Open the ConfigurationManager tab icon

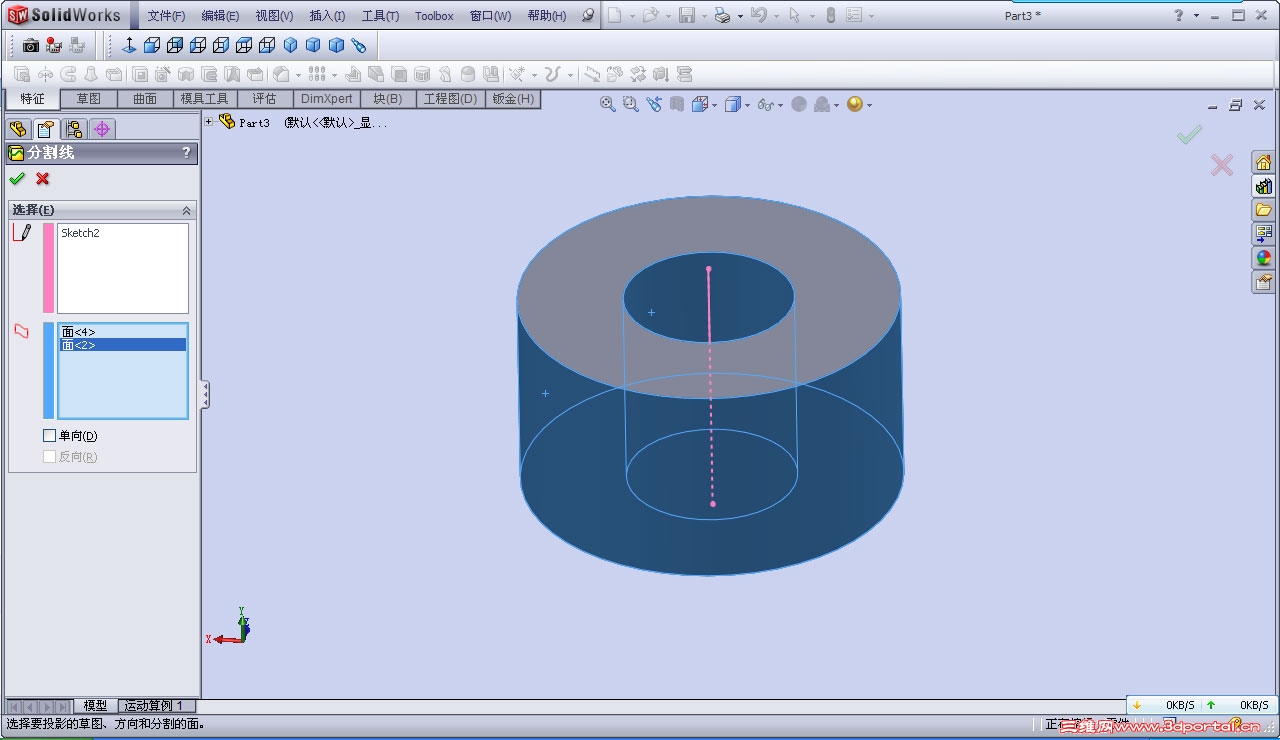pos(73,129)
